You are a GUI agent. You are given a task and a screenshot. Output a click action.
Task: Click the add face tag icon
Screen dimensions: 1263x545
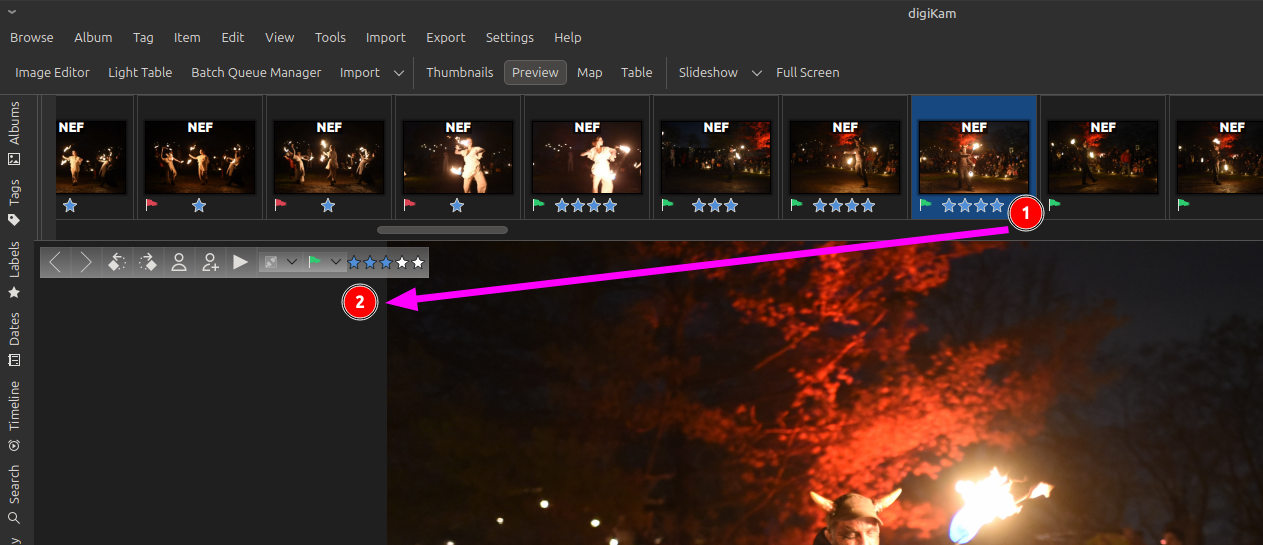pyautogui.click(x=210, y=262)
